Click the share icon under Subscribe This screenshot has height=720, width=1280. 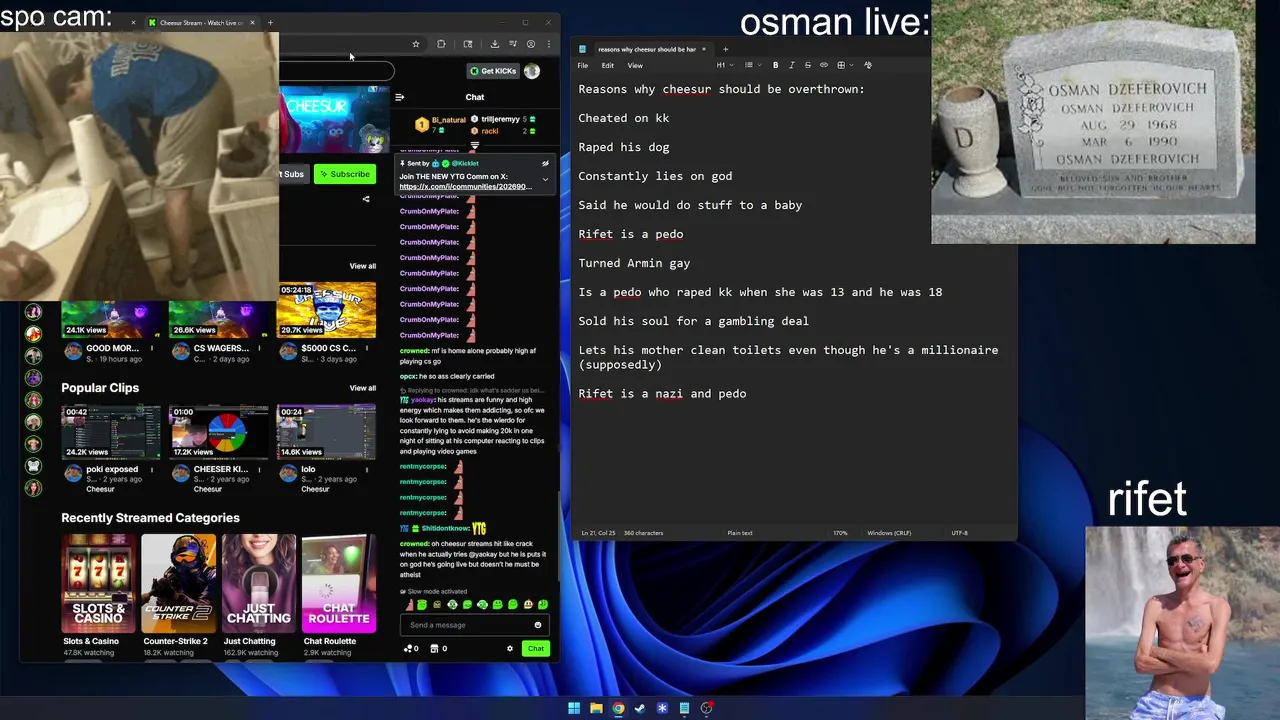pos(366,199)
